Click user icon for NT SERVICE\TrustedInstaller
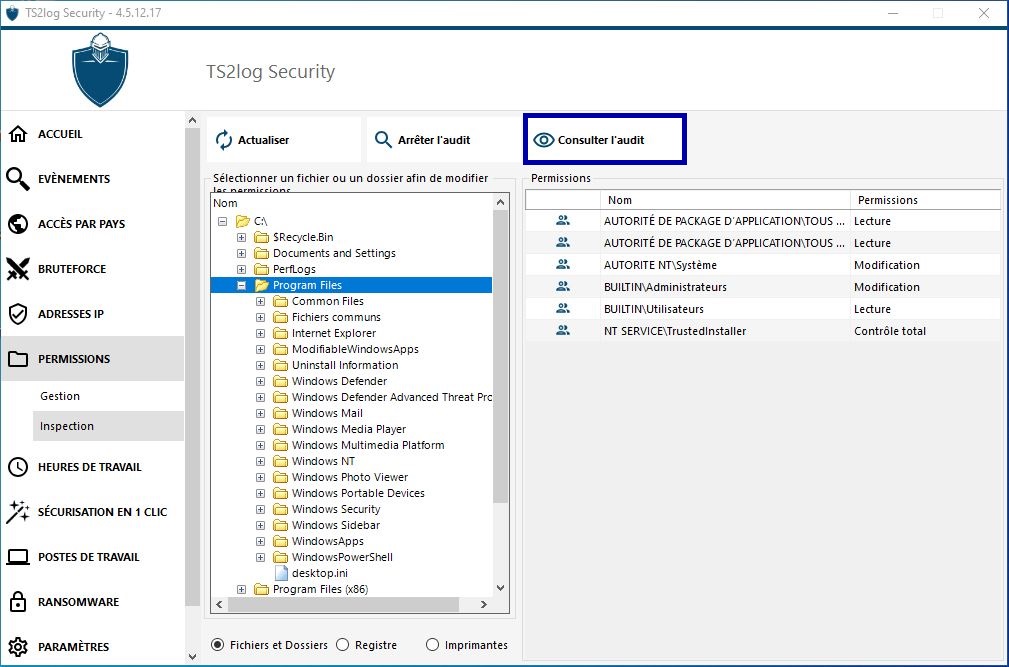The image size is (1009, 667). (x=563, y=331)
